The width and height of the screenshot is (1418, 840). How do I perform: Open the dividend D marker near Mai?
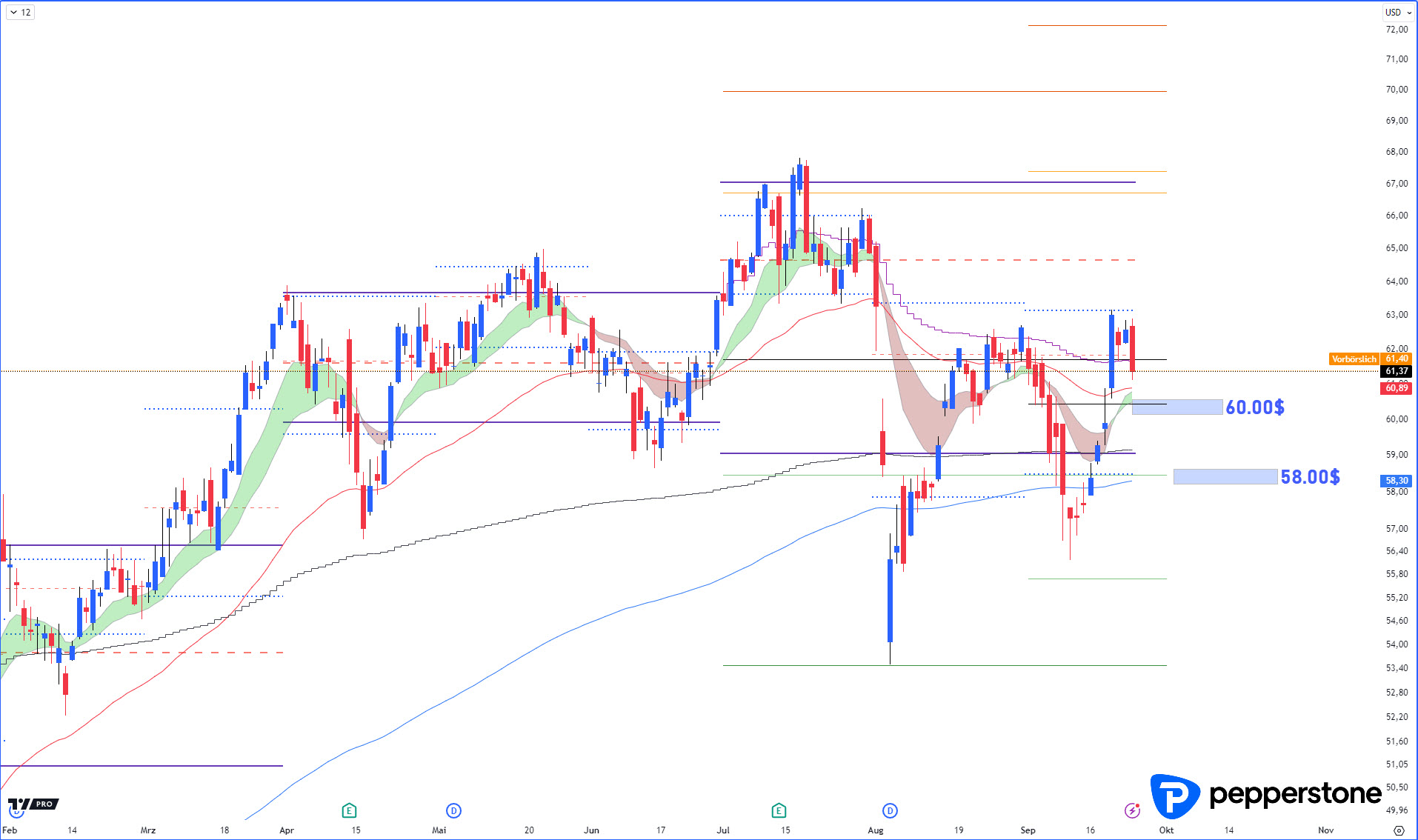(453, 810)
